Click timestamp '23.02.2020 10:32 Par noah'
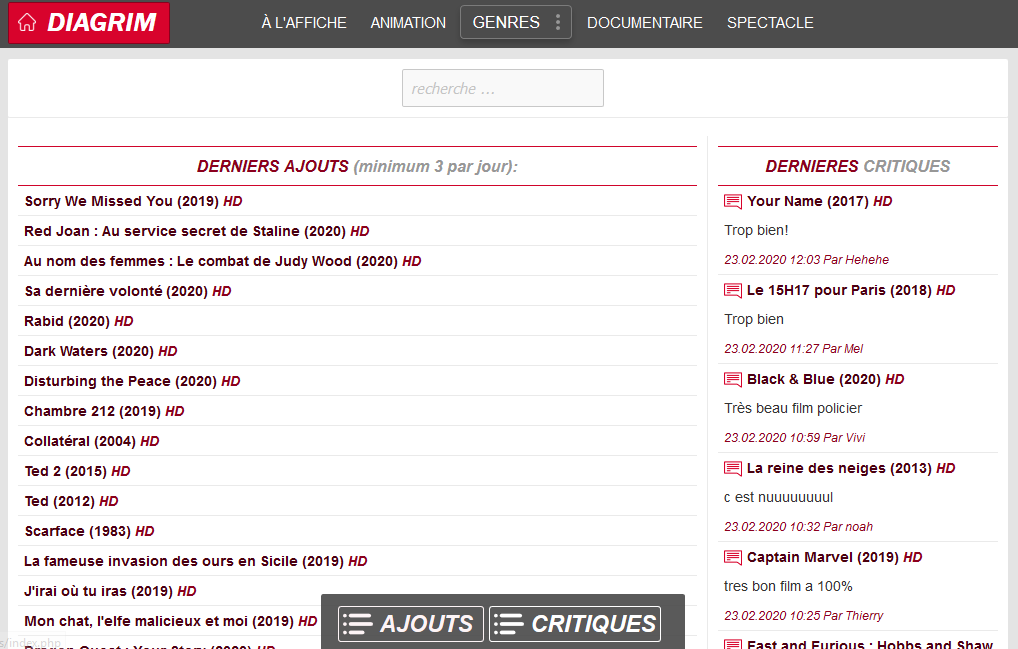Screen dimensions: 1018x649 click(799, 526)
